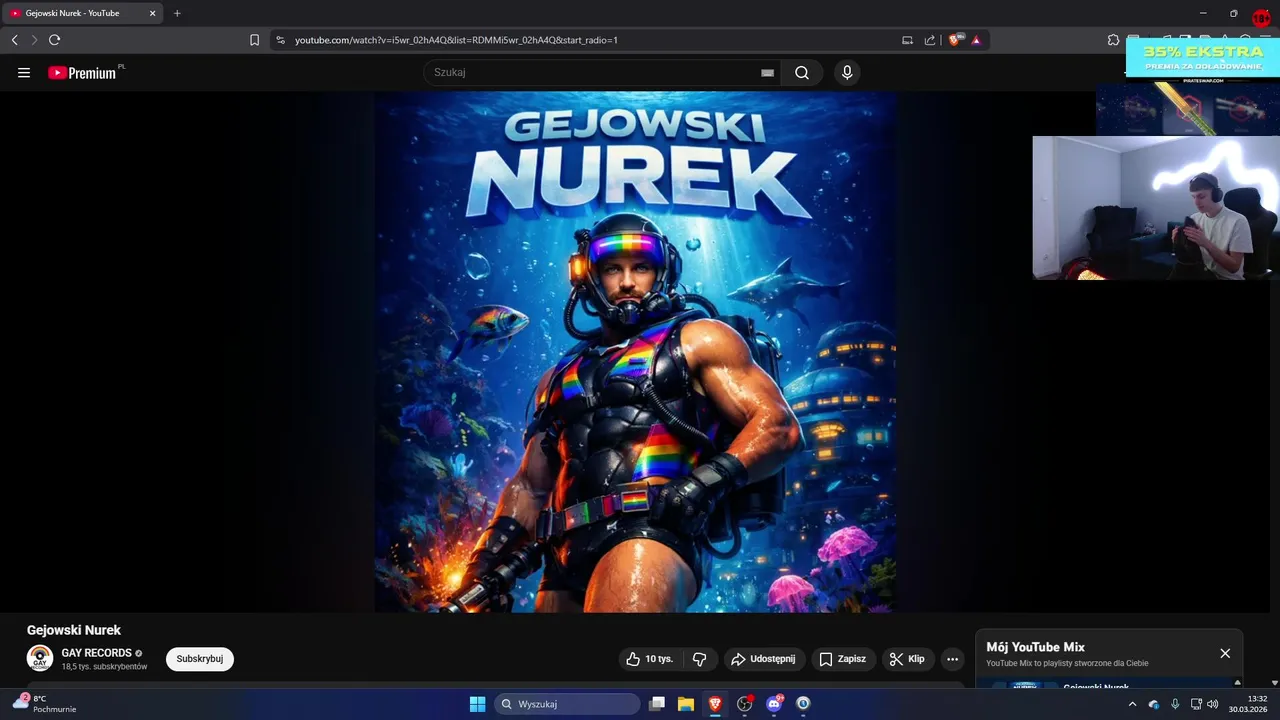Click the Gejowski Nurek video title
This screenshot has width=1280, height=720.
[74, 630]
